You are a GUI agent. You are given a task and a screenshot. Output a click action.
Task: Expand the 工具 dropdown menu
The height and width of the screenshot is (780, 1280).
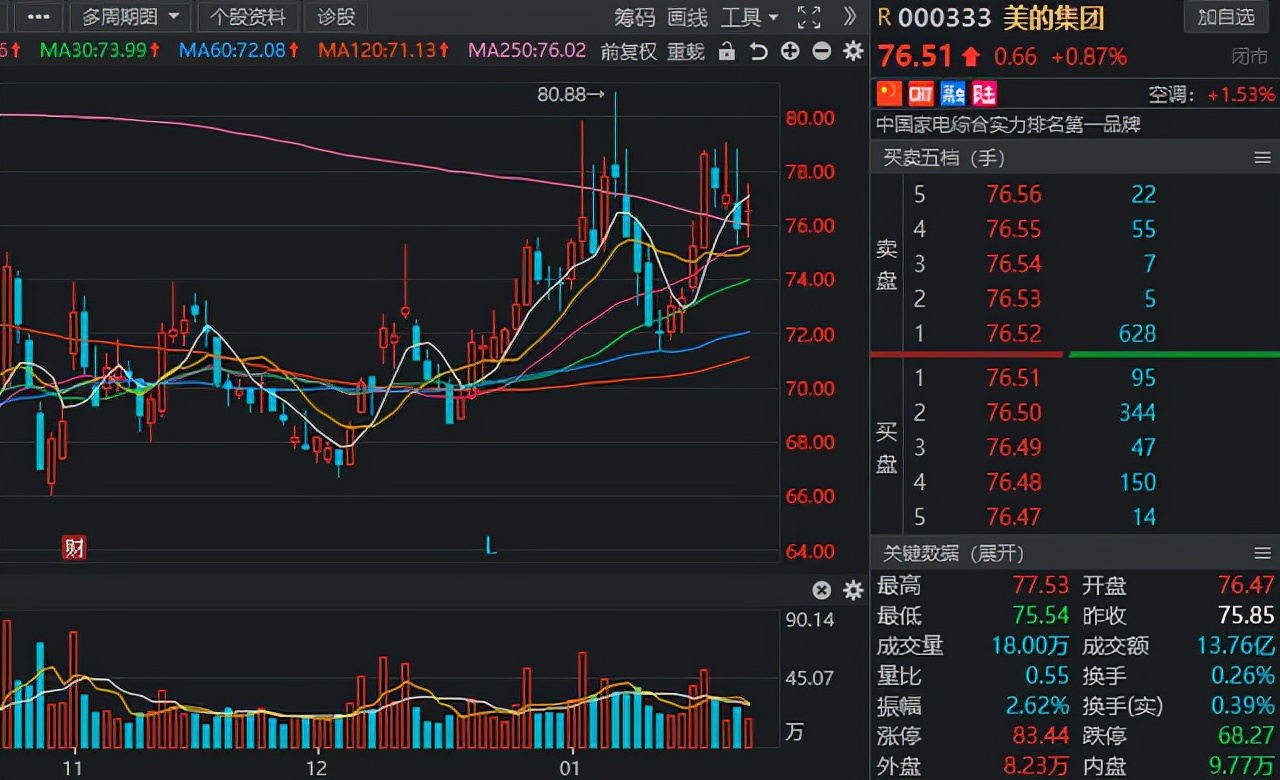pyautogui.click(x=749, y=17)
